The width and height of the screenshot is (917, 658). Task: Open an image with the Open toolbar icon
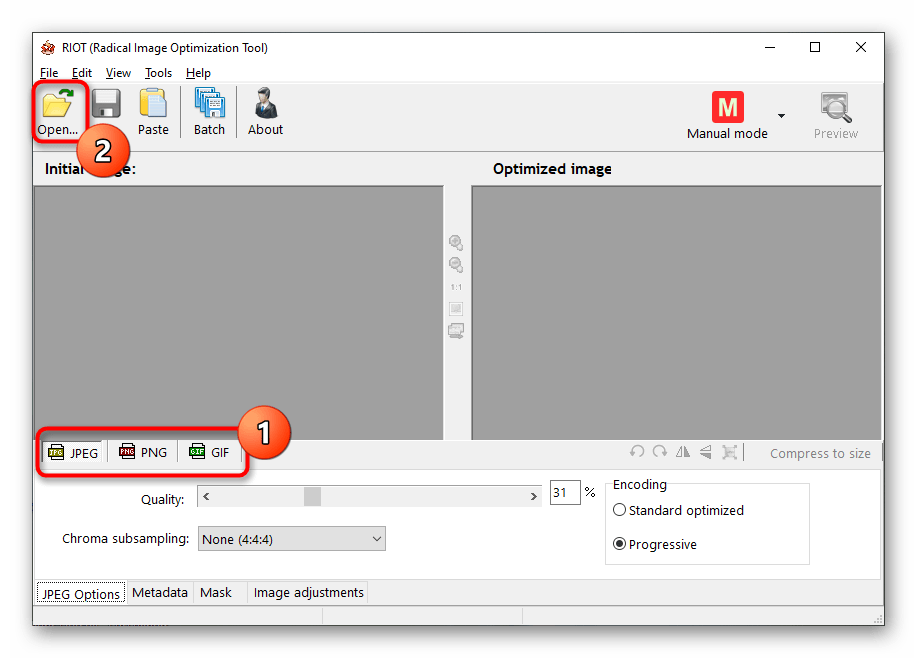tap(57, 112)
